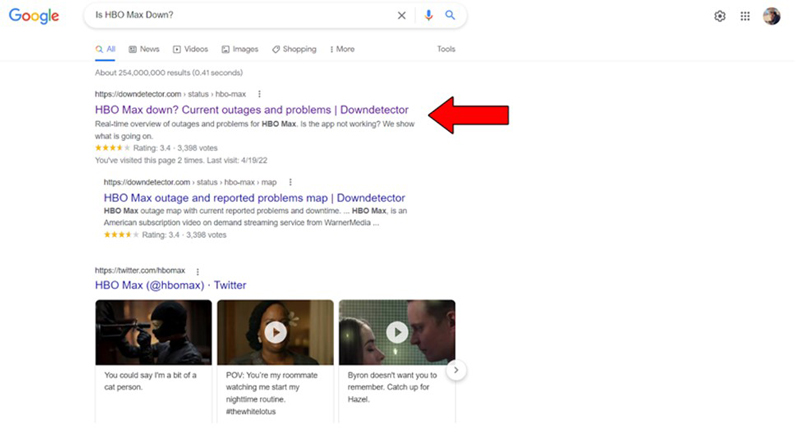The width and height of the screenshot is (800, 432).
Task: Click the 'POV: You're my roommate' tweet text
Action: [x=271, y=393]
